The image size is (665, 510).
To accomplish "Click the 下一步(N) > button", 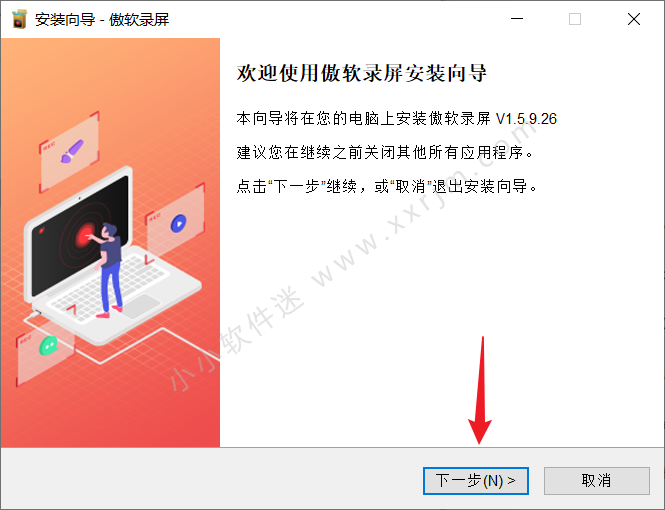I will 475,481.
